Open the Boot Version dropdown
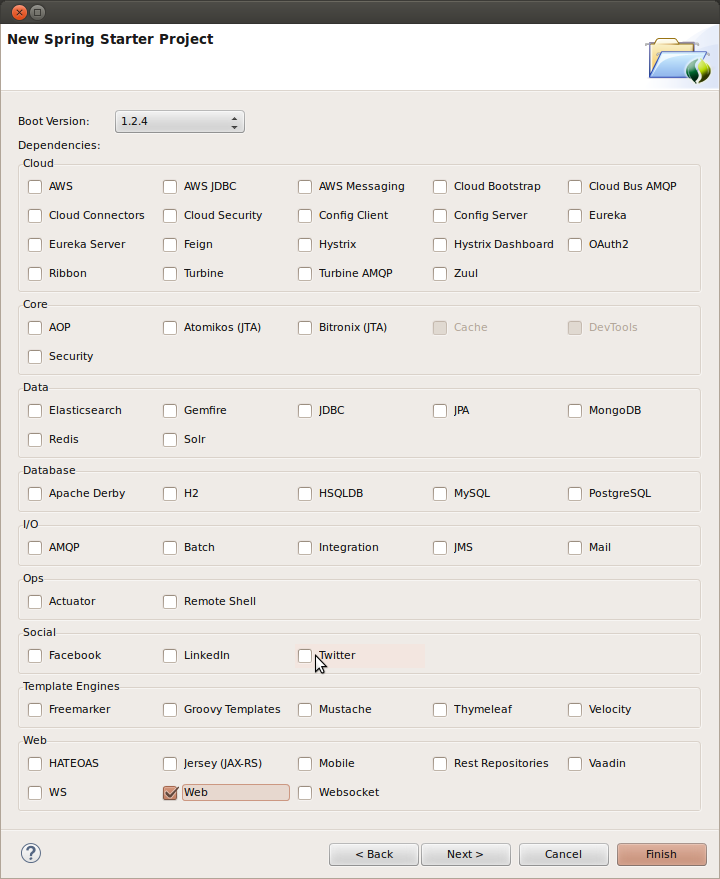The width and height of the screenshot is (720, 879). click(x=179, y=122)
